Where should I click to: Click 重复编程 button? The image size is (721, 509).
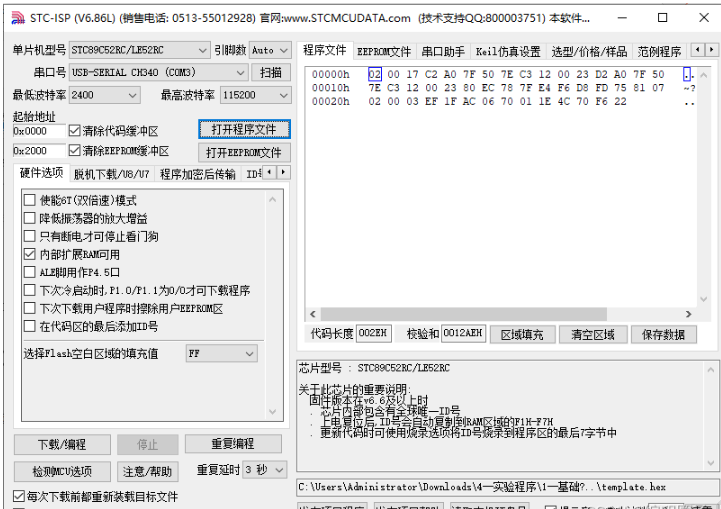tap(233, 444)
